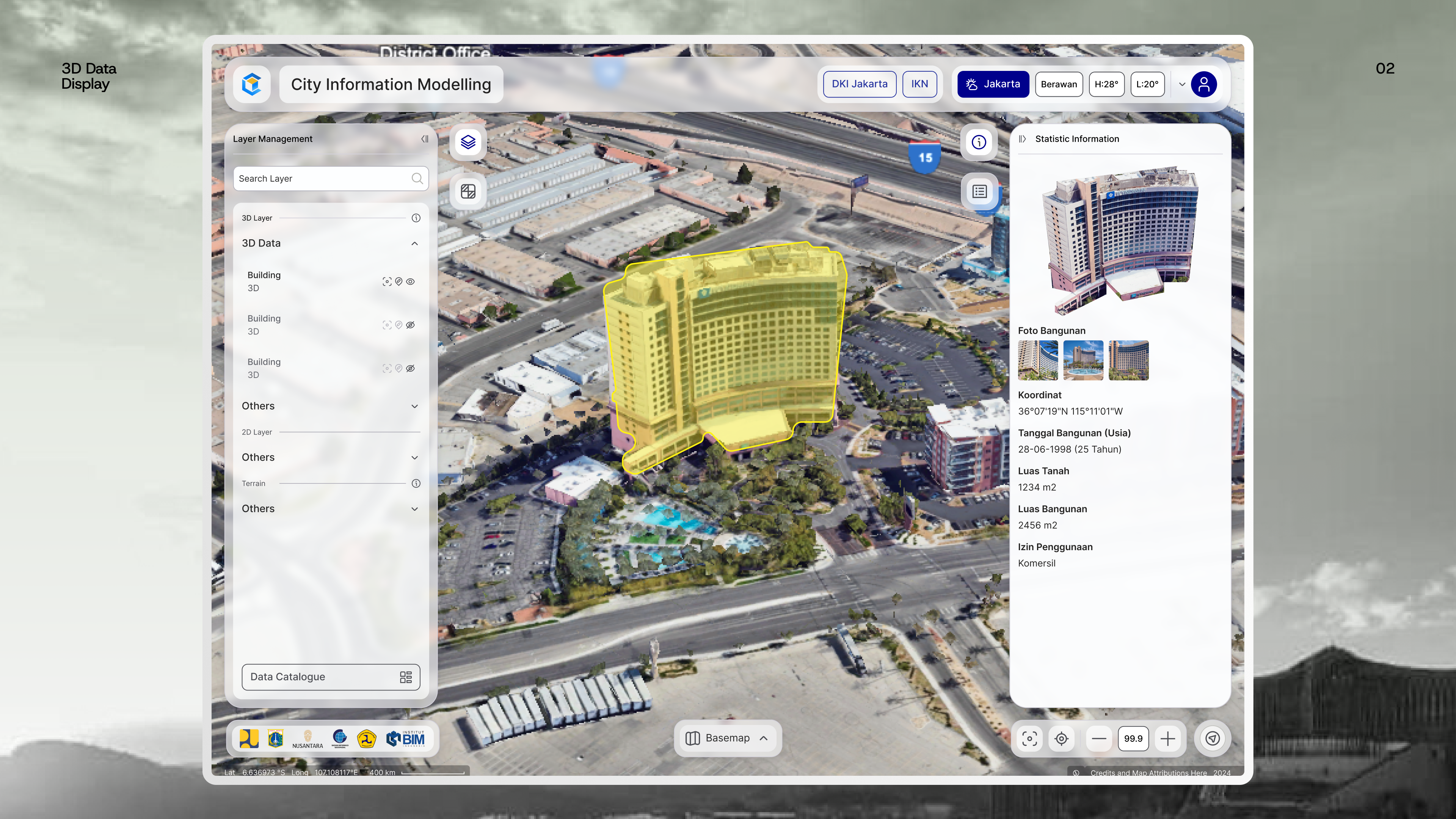
Task: Collapse the 3D Data section
Action: click(414, 243)
